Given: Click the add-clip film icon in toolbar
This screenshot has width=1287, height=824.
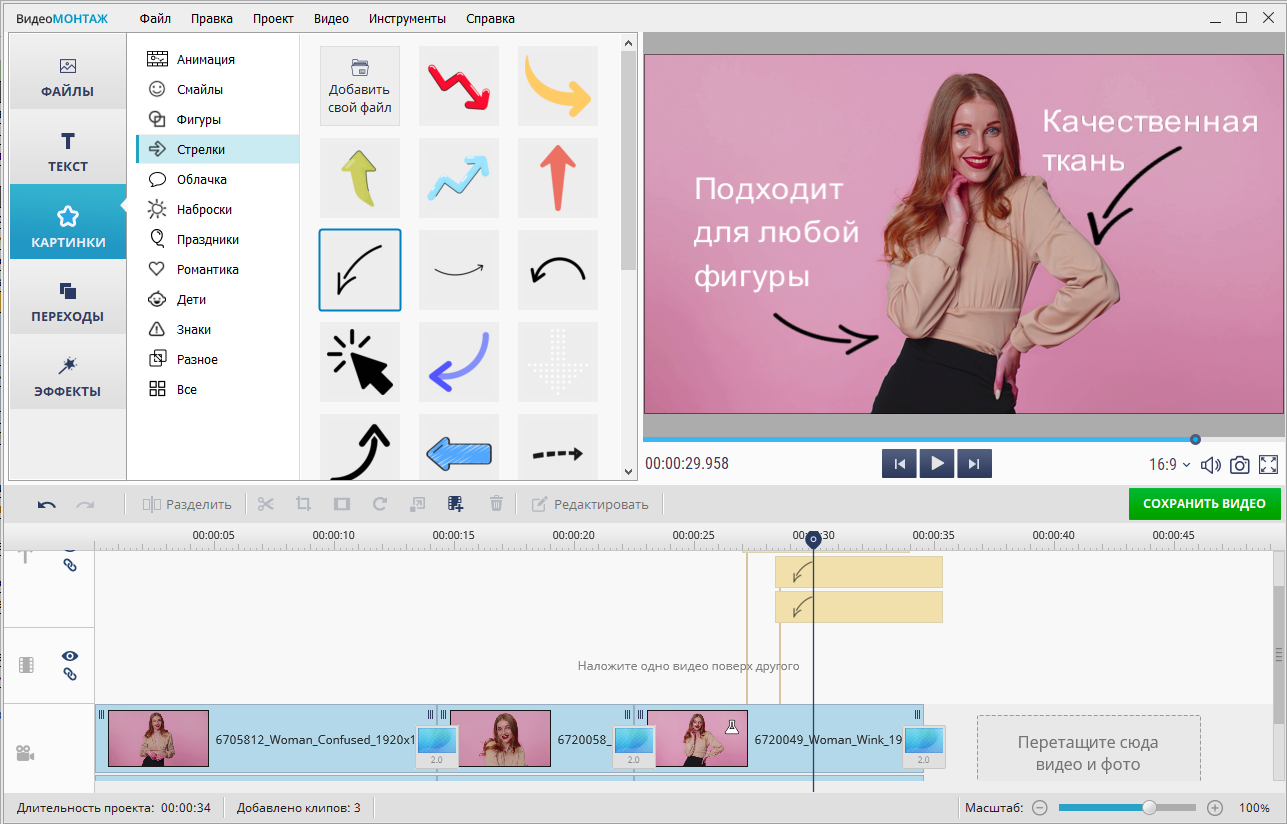Looking at the screenshot, I should point(456,504).
